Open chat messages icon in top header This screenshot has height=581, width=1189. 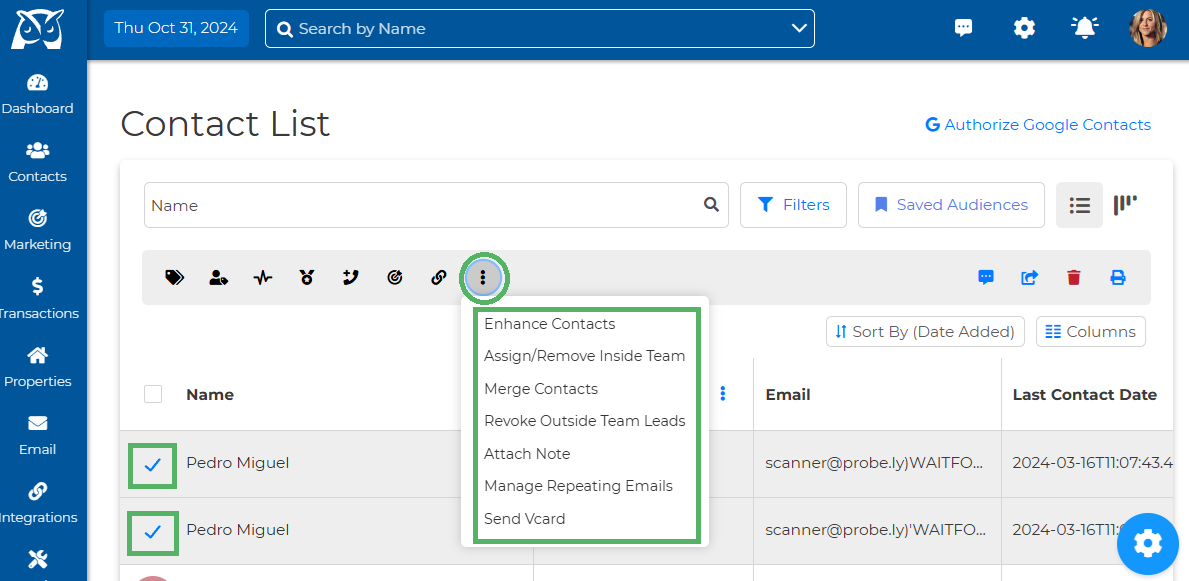coord(963,28)
